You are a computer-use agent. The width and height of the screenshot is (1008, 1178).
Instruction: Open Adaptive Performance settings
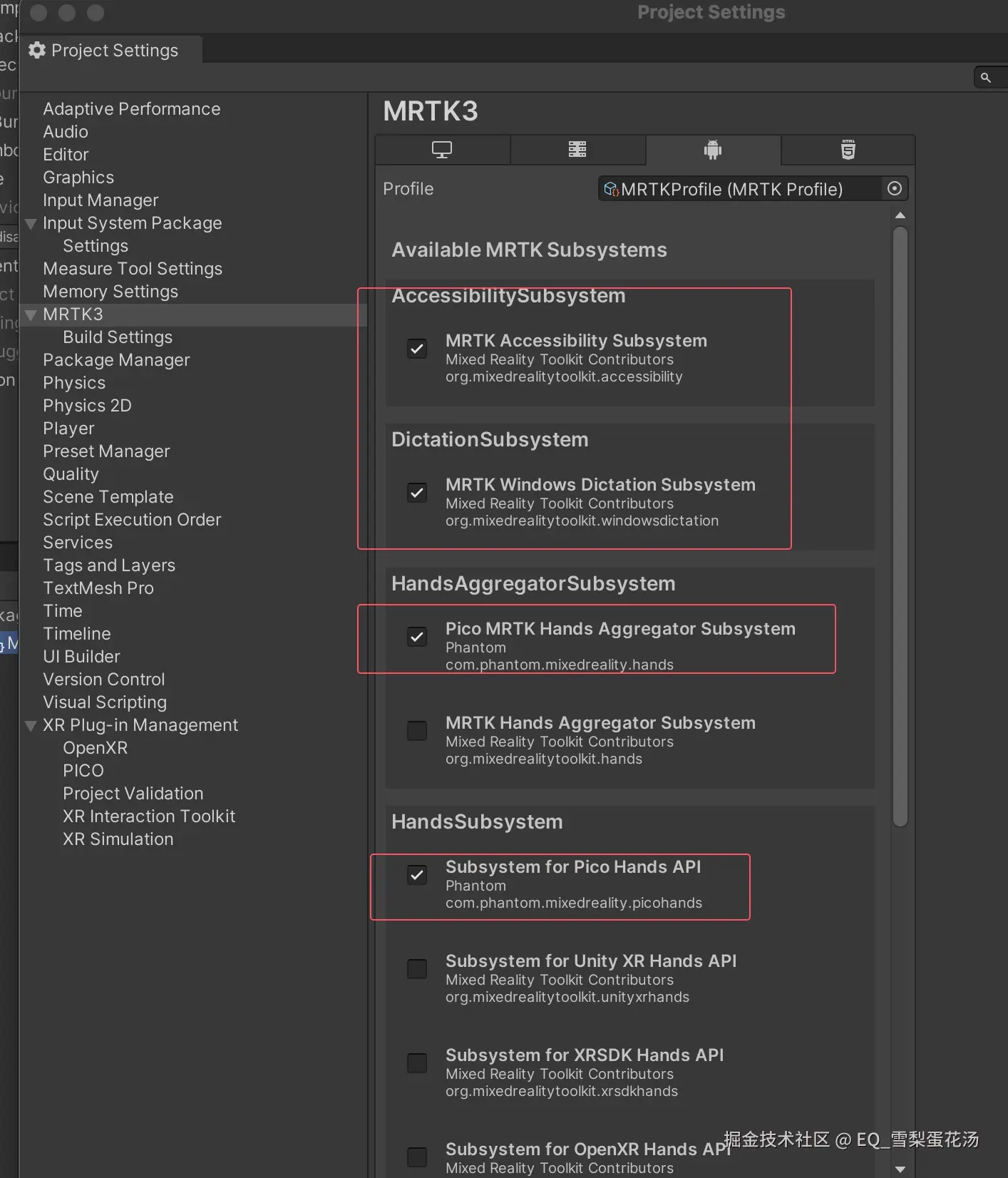[x=132, y=109]
